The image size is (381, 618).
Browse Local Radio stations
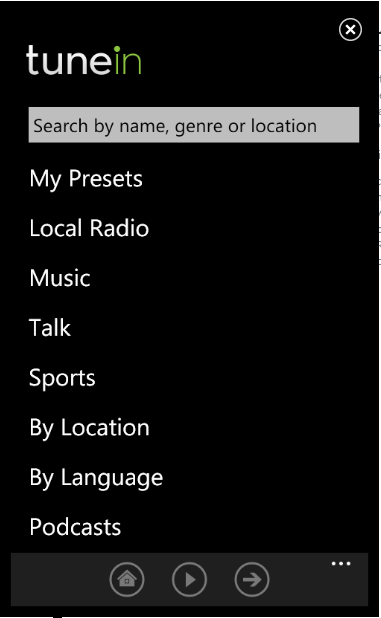[89, 228]
